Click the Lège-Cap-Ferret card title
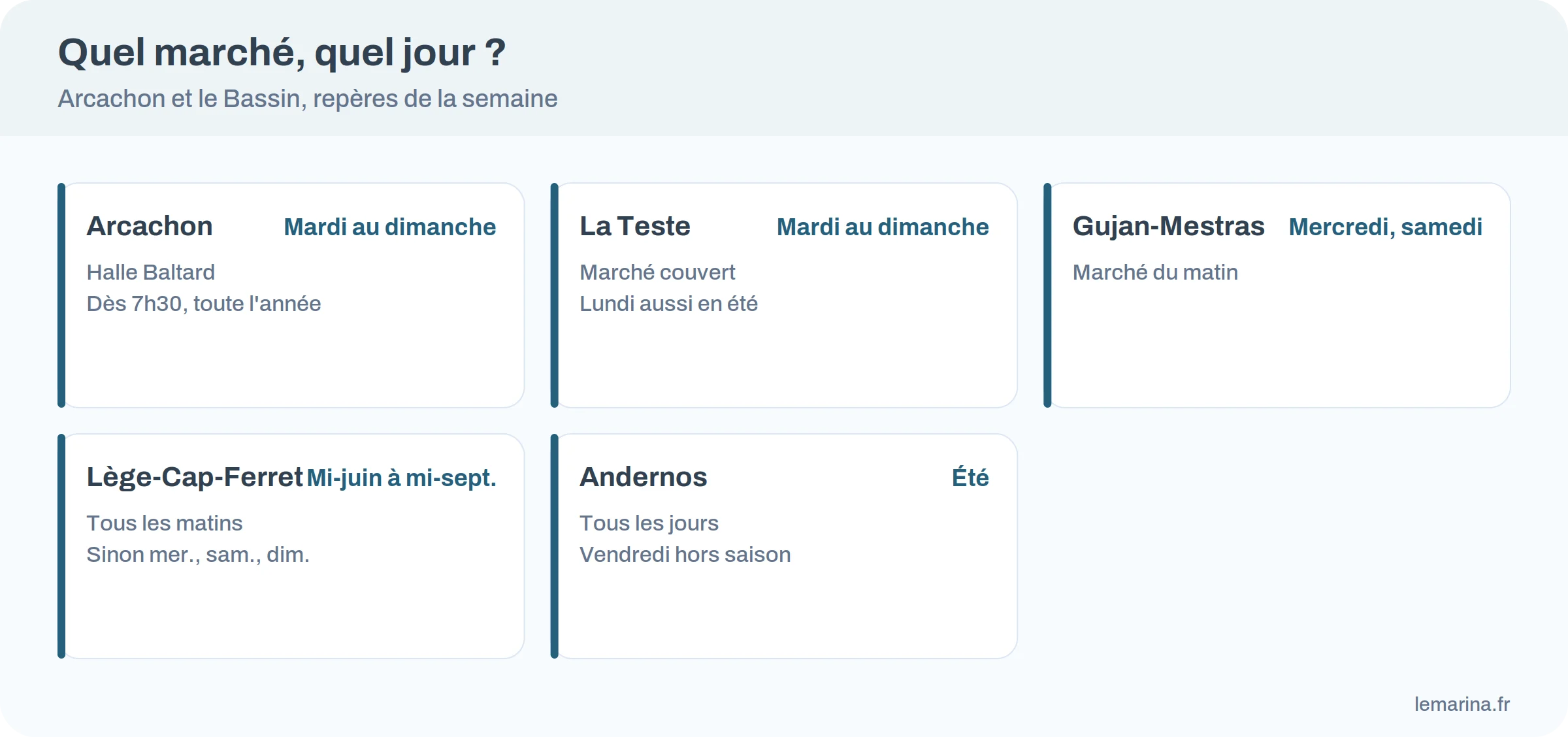 pyautogui.click(x=195, y=477)
